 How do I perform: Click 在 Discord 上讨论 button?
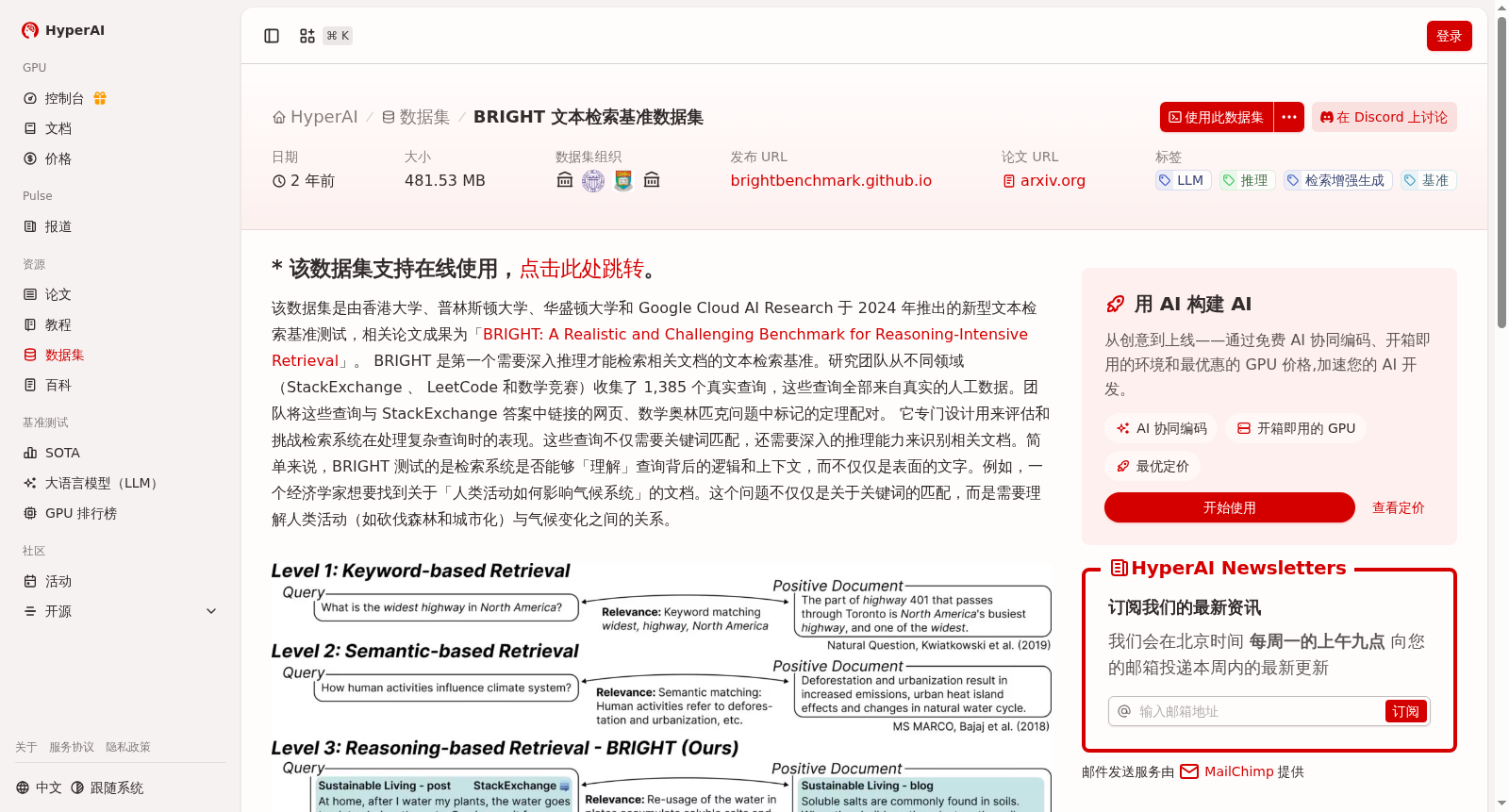(1384, 117)
